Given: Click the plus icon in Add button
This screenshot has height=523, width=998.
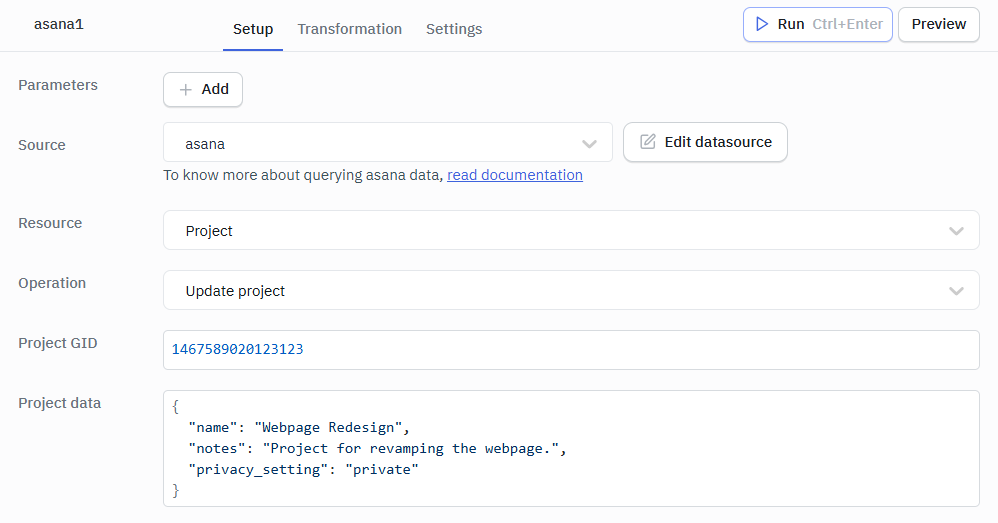Looking at the screenshot, I should coord(185,90).
